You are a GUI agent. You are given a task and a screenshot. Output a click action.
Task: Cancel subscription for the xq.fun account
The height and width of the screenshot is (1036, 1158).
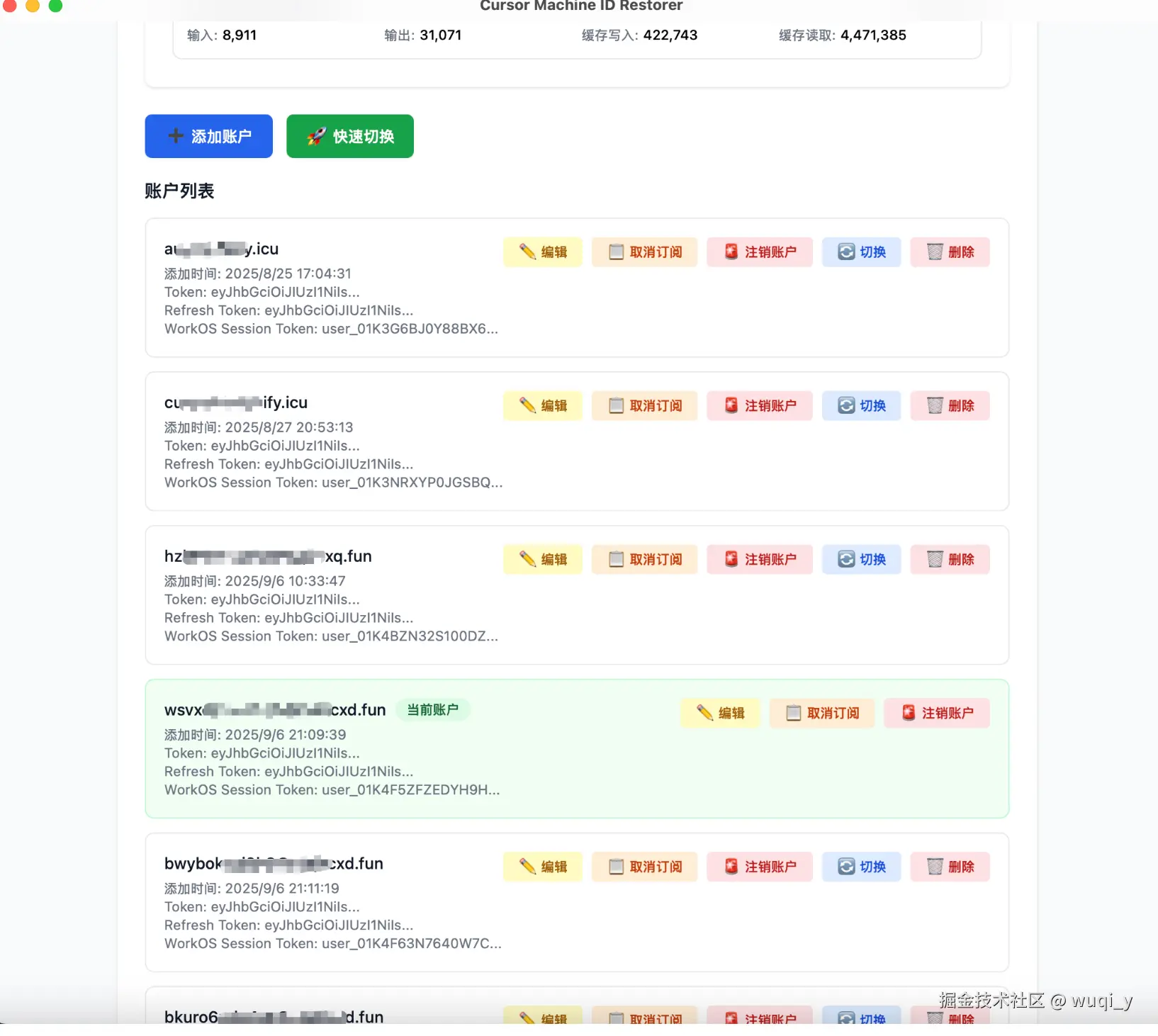(x=645, y=560)
